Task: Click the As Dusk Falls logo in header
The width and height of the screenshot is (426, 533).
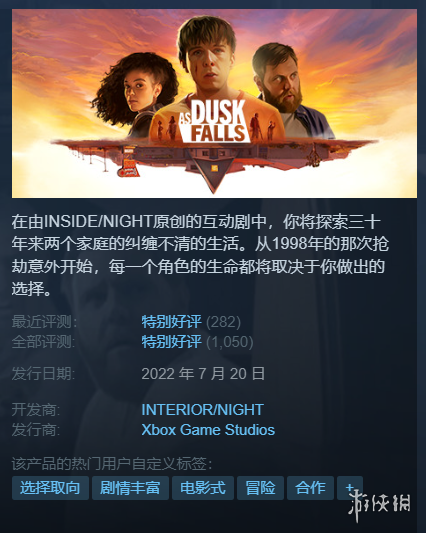Action: point(213,121)
